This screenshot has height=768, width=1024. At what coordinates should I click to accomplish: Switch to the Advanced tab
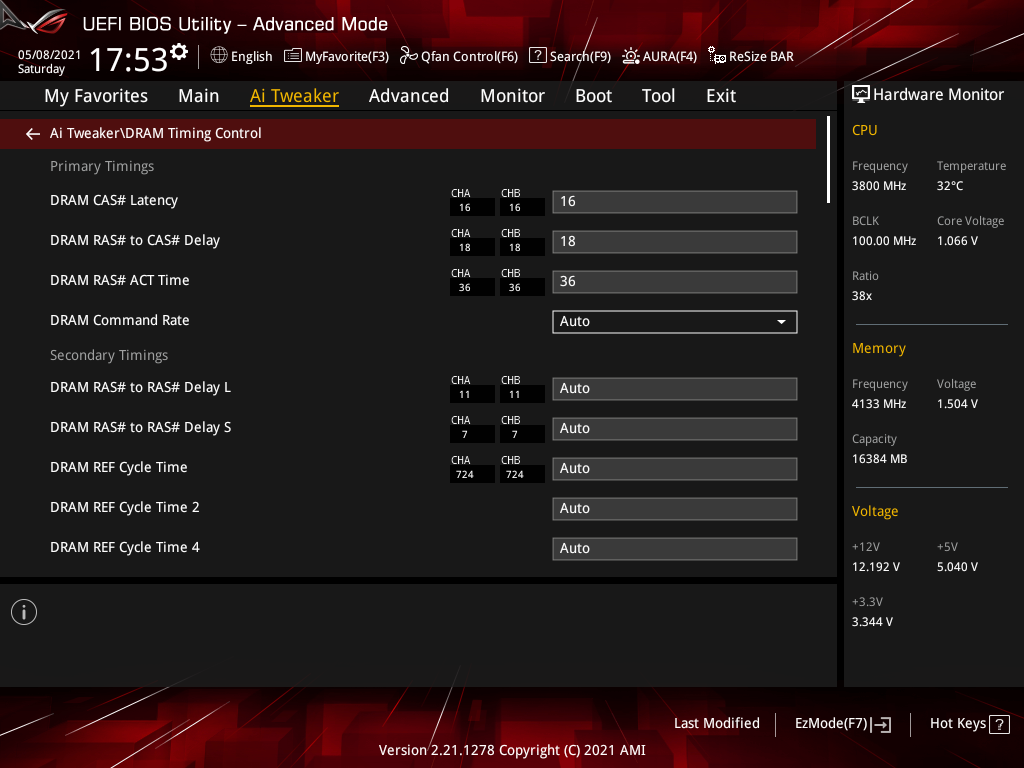(409, 96)
